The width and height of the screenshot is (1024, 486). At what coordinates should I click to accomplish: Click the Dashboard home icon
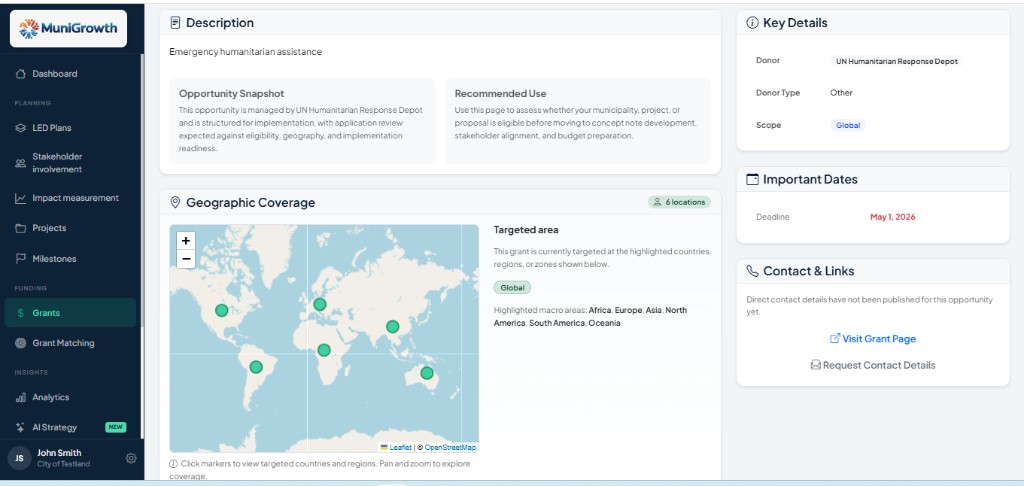pos(20,74)
